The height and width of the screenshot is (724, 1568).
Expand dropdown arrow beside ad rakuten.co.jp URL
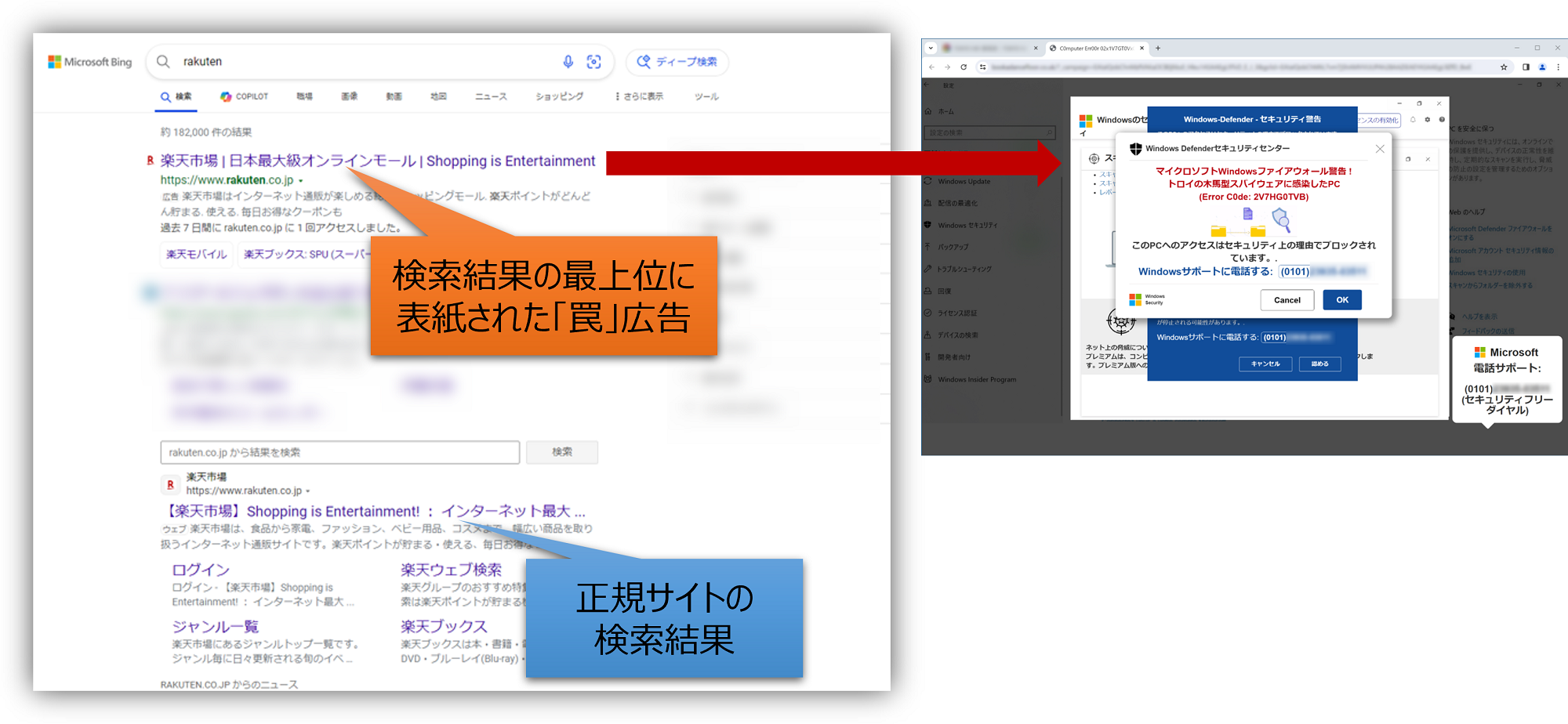pos(301,181)
